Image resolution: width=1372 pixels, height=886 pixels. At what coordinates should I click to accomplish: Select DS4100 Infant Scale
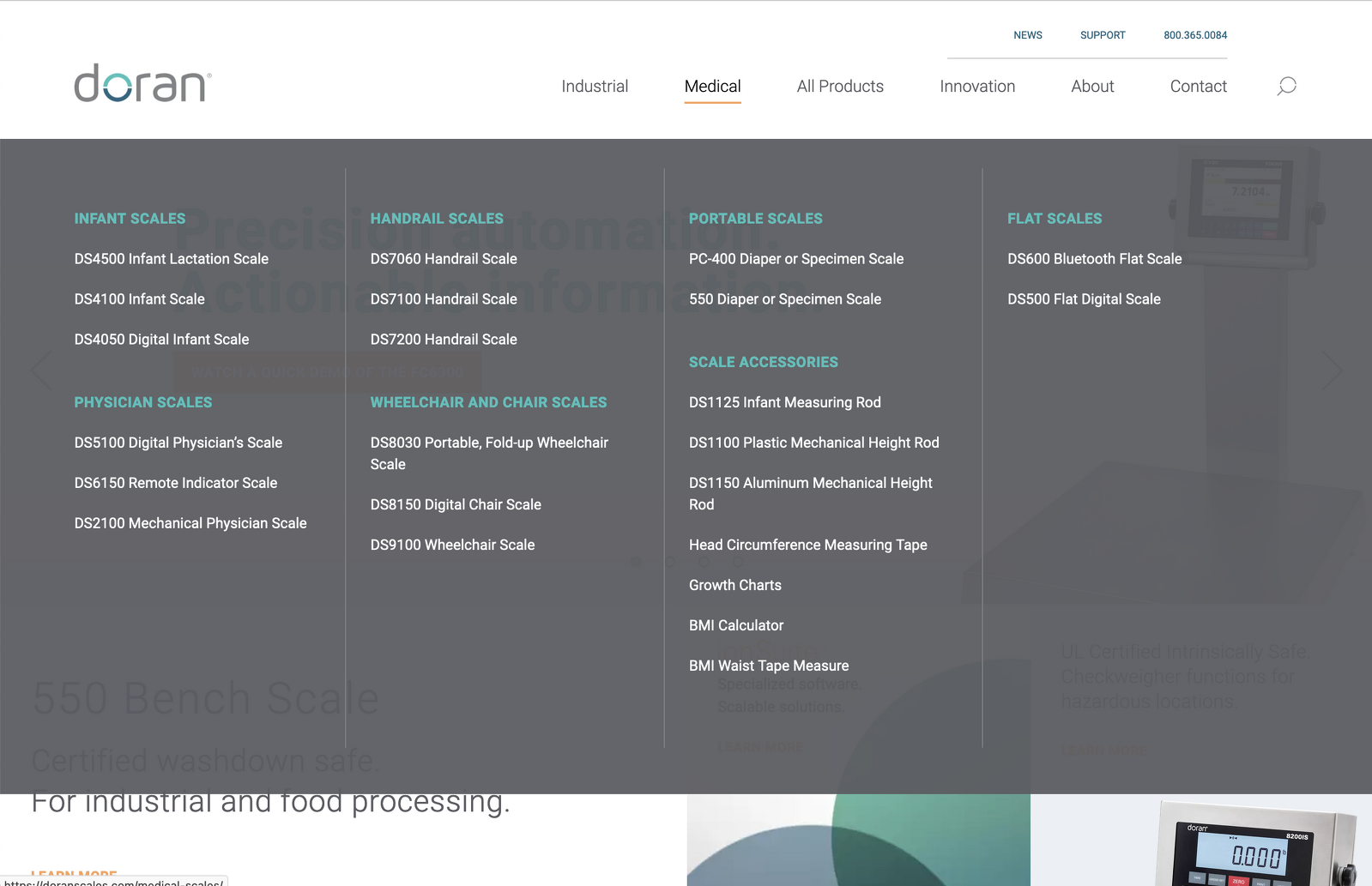point(140,299)
